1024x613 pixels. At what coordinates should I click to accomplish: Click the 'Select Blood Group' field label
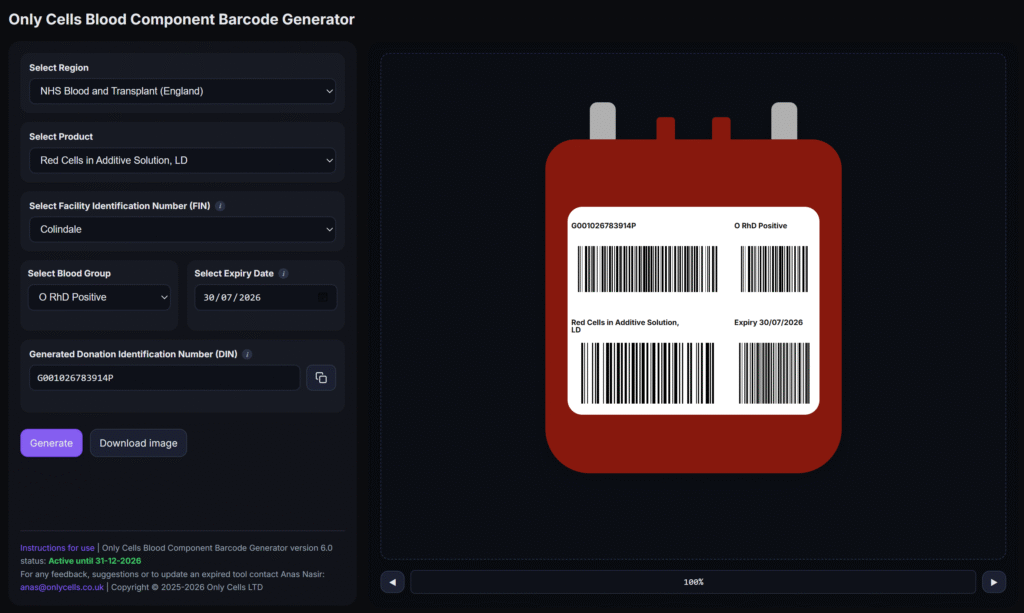69,274
